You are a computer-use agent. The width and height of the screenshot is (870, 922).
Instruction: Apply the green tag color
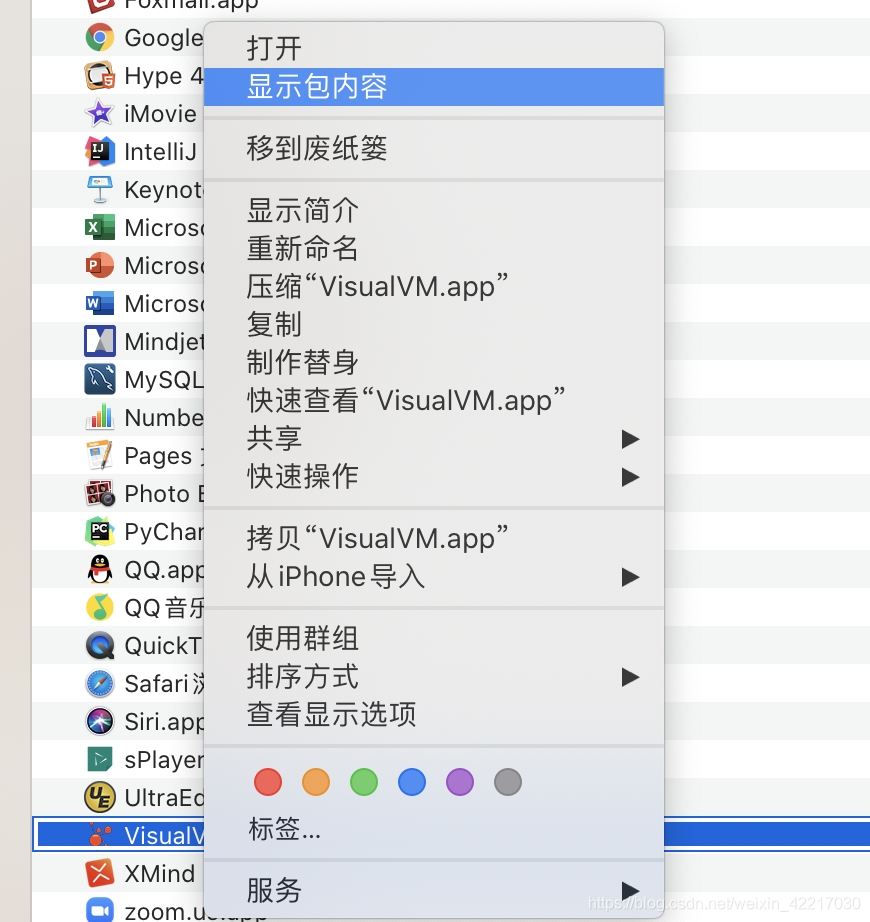coord(364,782)
